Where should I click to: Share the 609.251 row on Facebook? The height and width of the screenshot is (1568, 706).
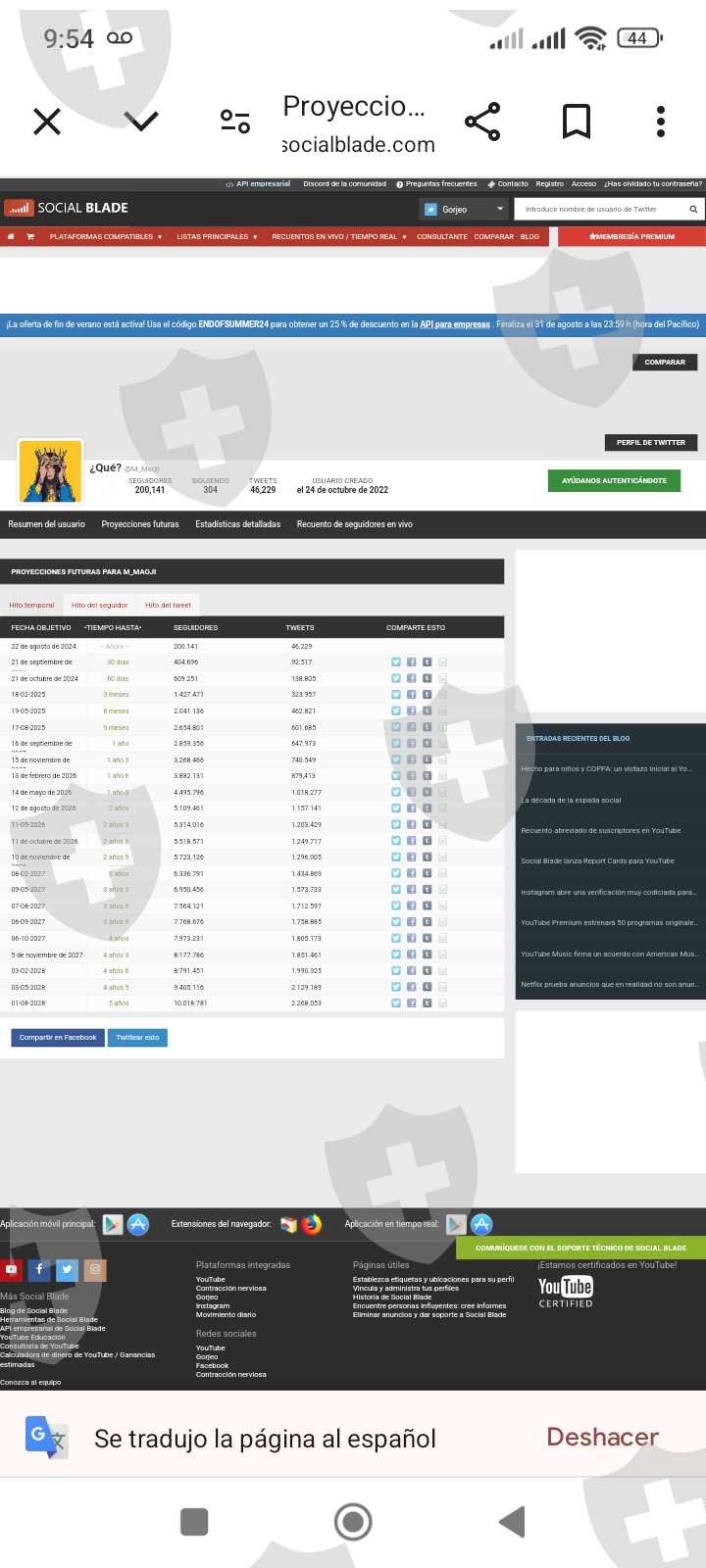pos(412,678)
